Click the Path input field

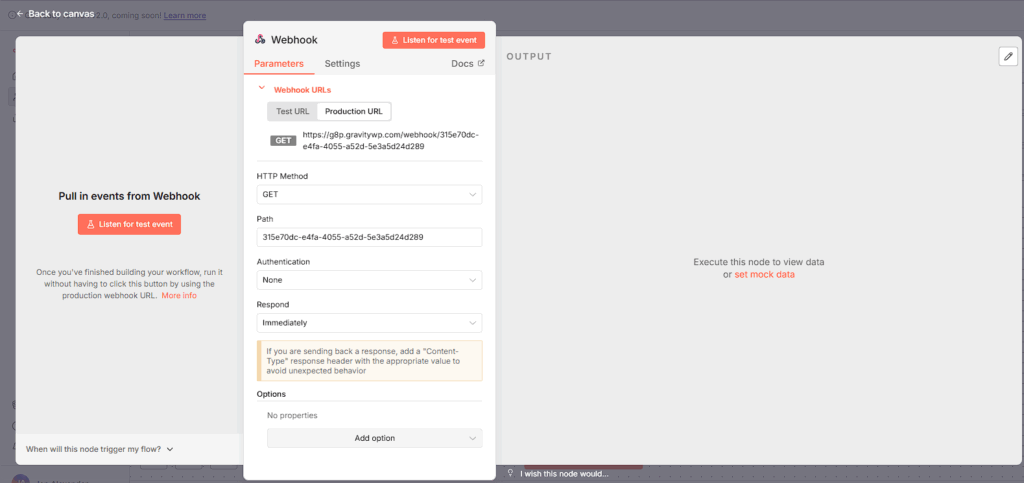click(x=370, y=237)
